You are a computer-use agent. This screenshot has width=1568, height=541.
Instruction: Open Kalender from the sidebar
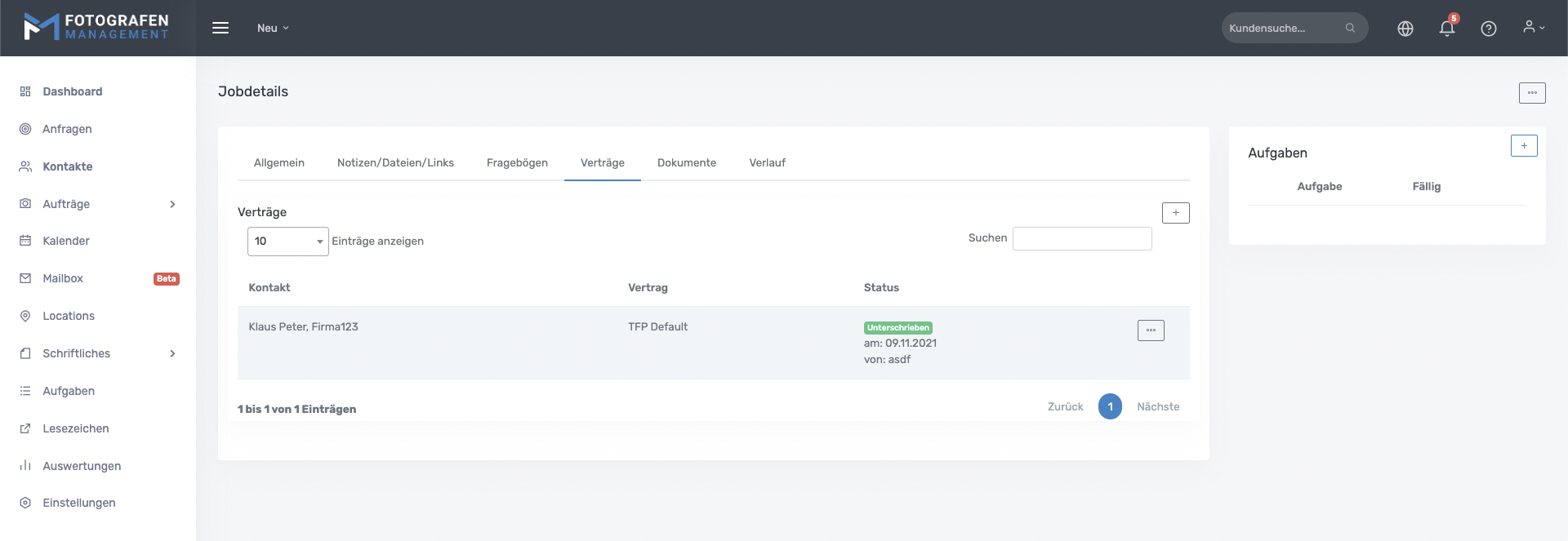pos(66,241)
